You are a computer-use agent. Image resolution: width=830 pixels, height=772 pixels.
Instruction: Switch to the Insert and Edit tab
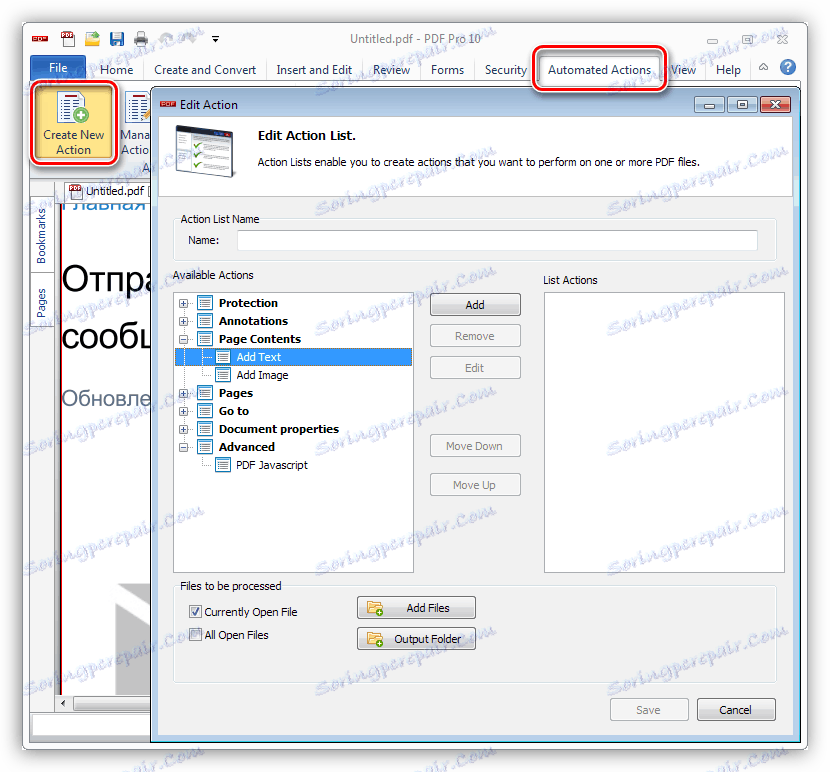click(314, 69)
